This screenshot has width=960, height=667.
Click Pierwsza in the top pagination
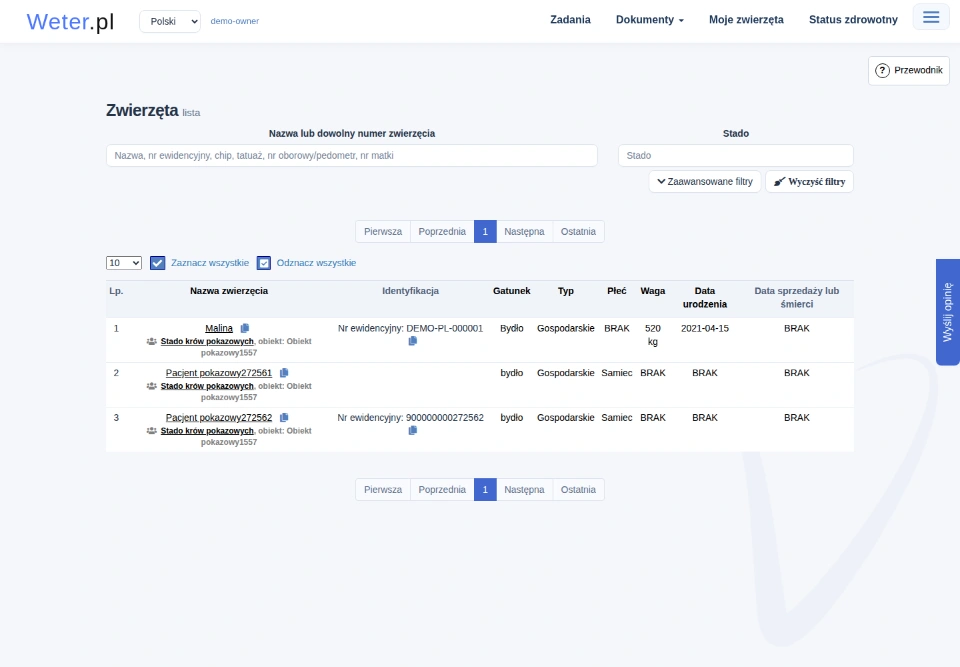383,232
